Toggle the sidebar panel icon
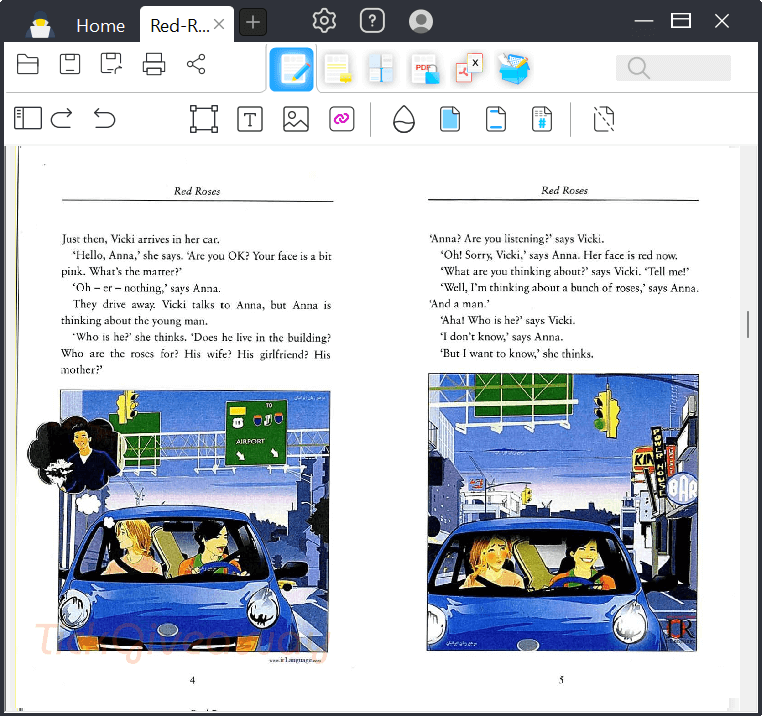763x716 pixels. pos(28,118)
